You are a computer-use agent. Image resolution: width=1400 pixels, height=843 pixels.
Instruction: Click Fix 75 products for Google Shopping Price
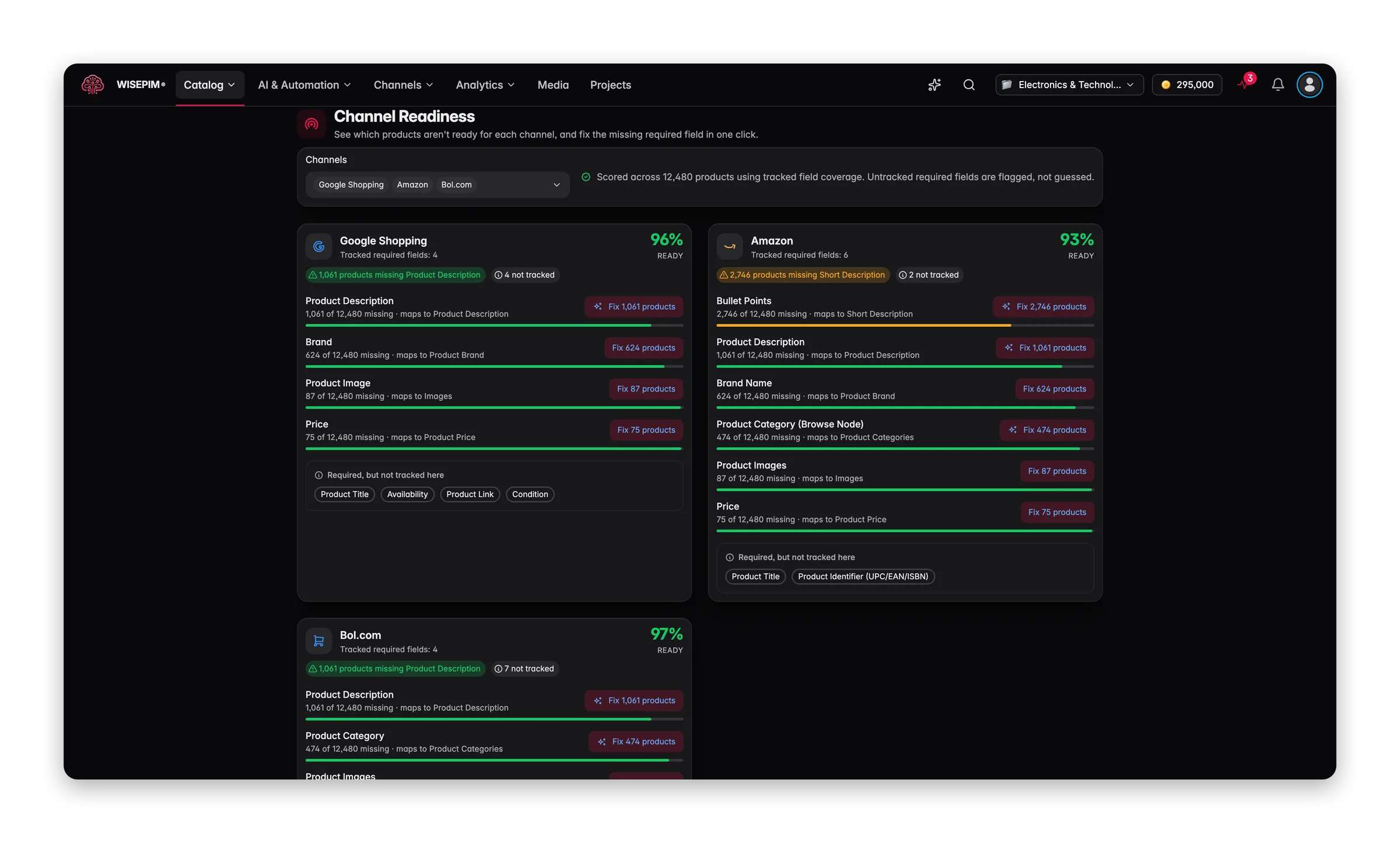point(646,430)
